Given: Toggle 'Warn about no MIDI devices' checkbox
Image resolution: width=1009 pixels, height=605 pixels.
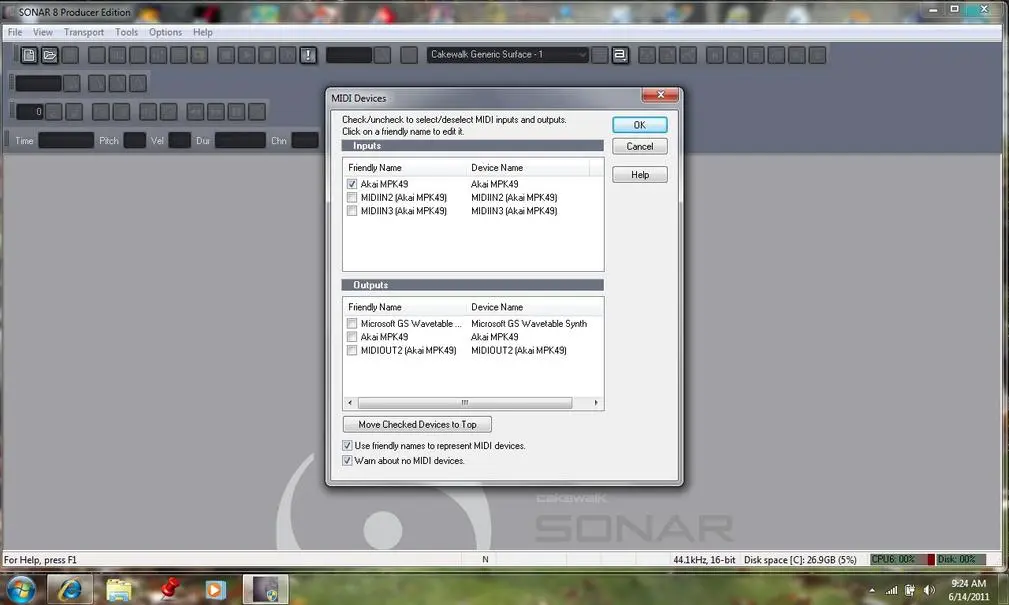Looking at the screenshot, I should pyautogui.click(x=347, y=461).
